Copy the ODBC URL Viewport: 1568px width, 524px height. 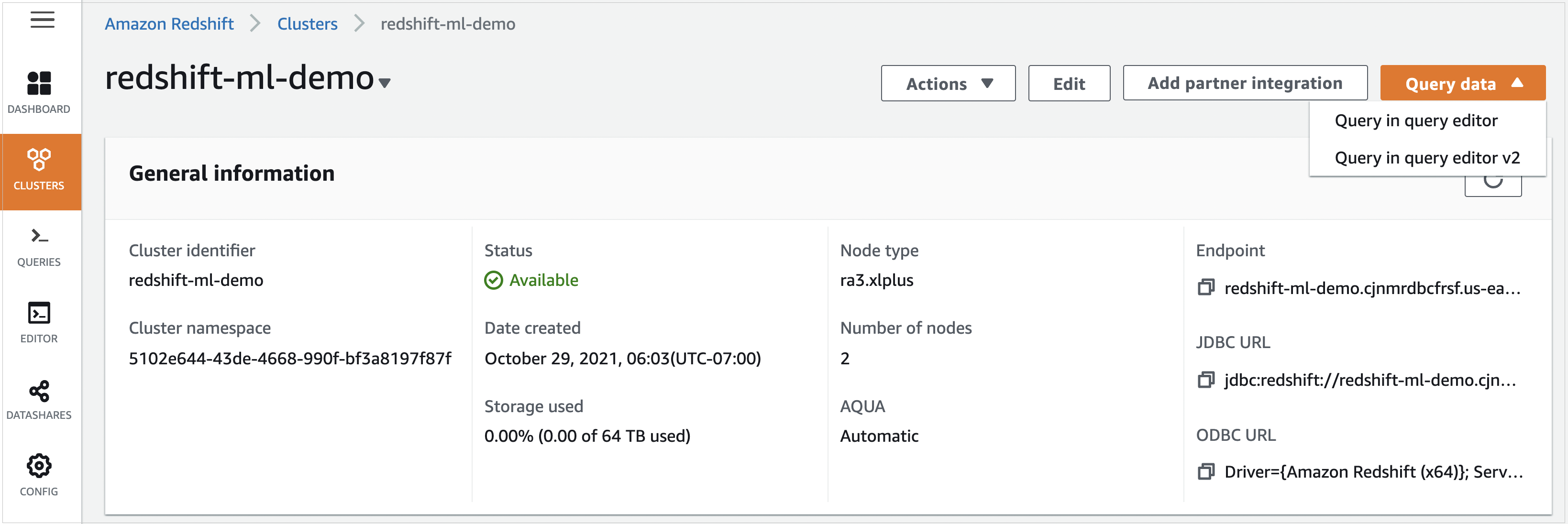pyautogui.click(x=1206, y=472)
